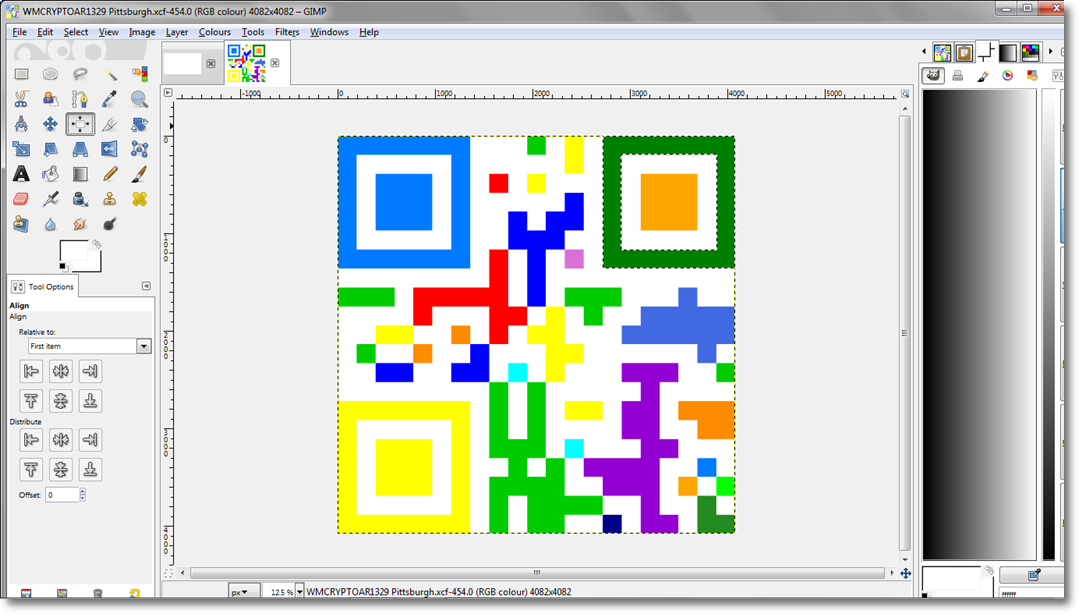Align top edge of target
The height and width of the screenshot is (615, 1080).
31,401
